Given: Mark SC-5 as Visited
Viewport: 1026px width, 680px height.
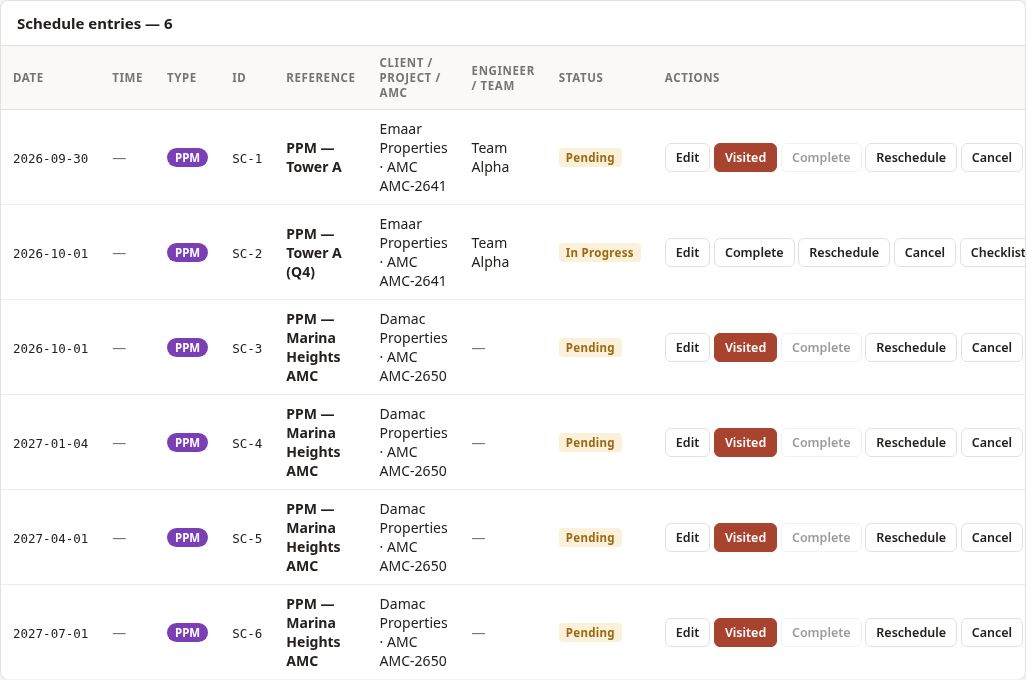Looking at the screenshot, I should (745, 537).
